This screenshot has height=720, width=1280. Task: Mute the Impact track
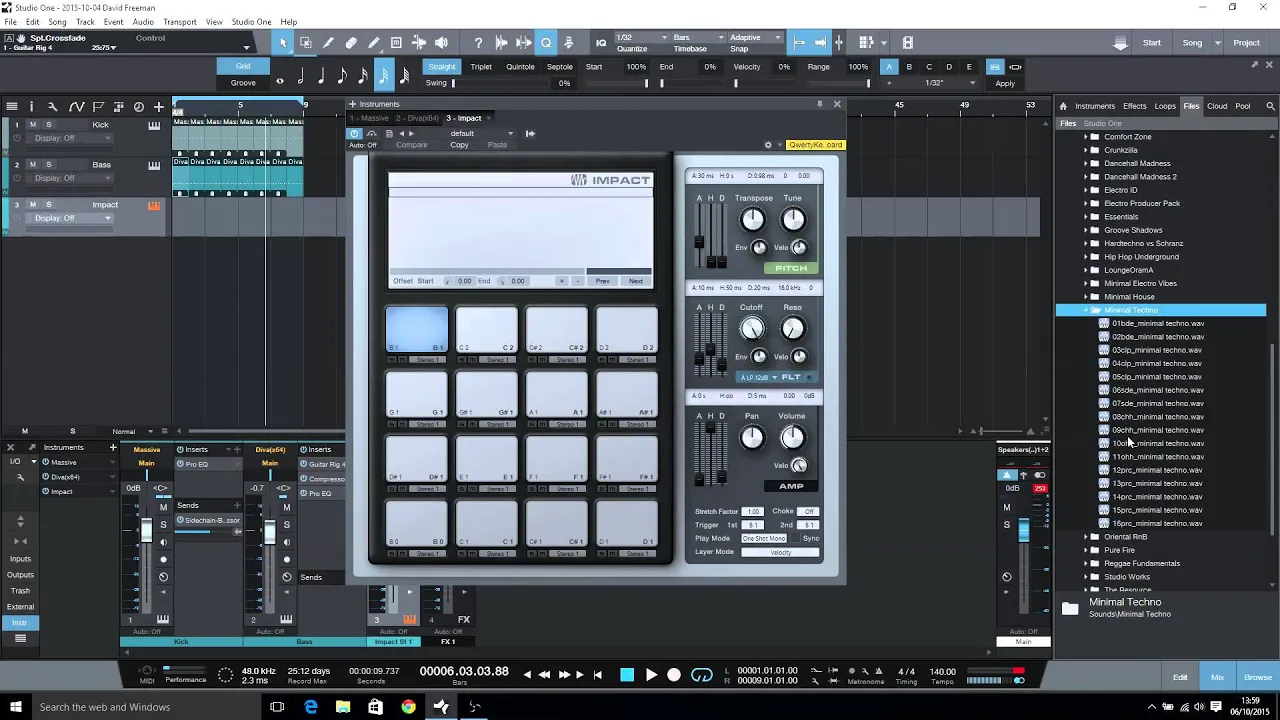pos(33,204)
